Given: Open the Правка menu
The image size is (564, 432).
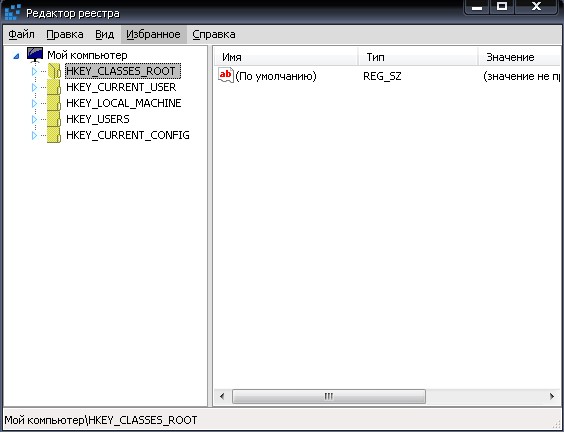Looking at the screenshot, I should [65, 35].
